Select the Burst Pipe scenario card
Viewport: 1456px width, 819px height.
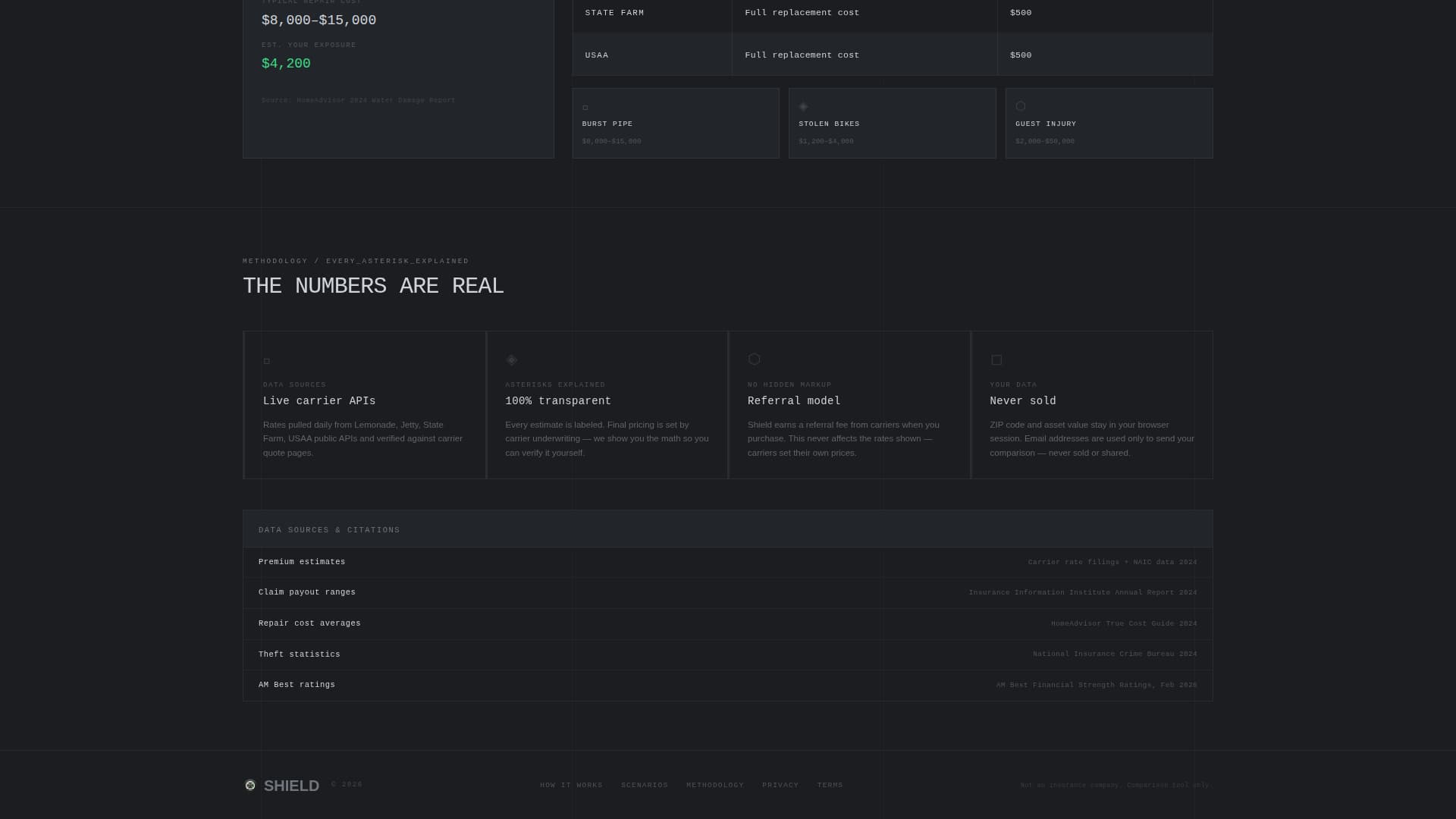676,123
